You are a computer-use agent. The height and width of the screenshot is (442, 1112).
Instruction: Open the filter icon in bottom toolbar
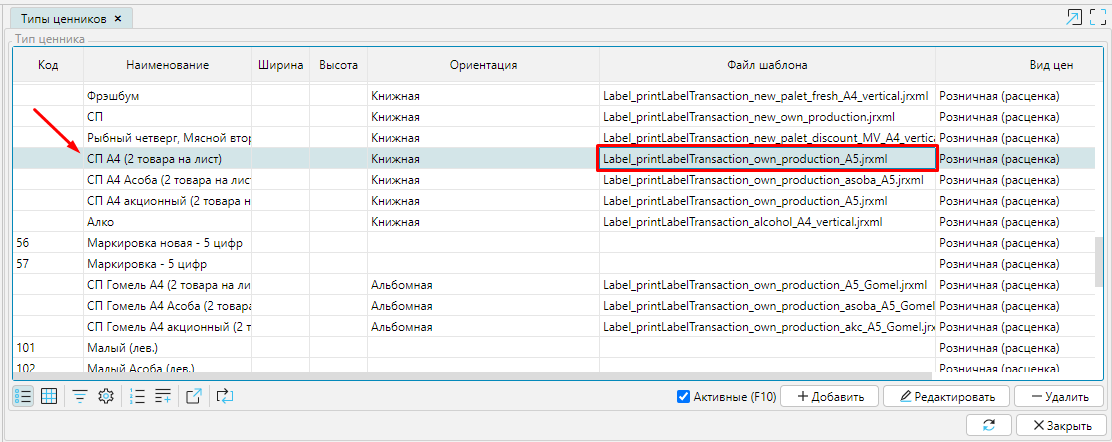point(80,396)
